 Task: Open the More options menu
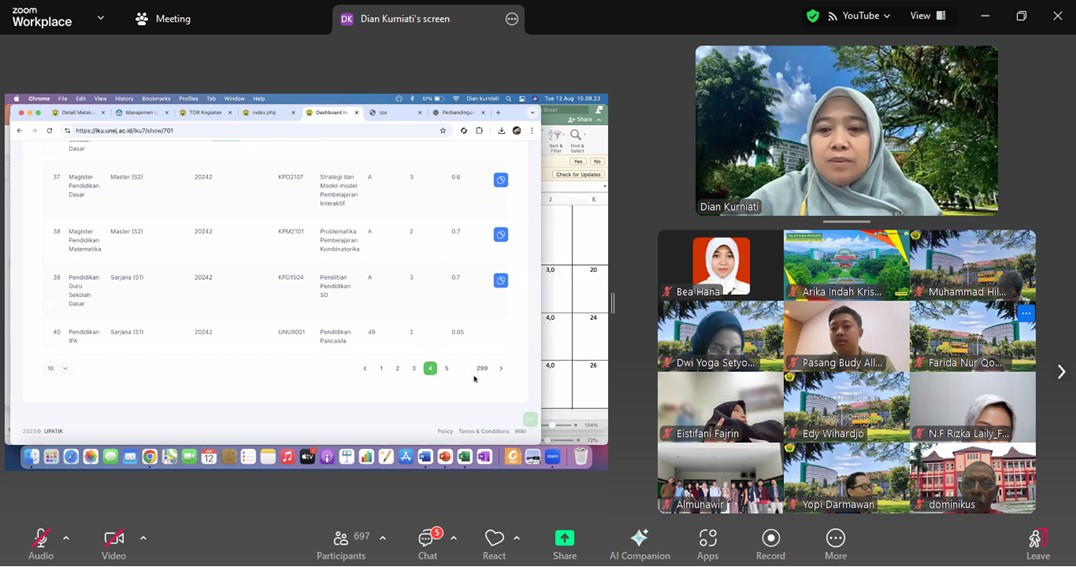(835, 543)
